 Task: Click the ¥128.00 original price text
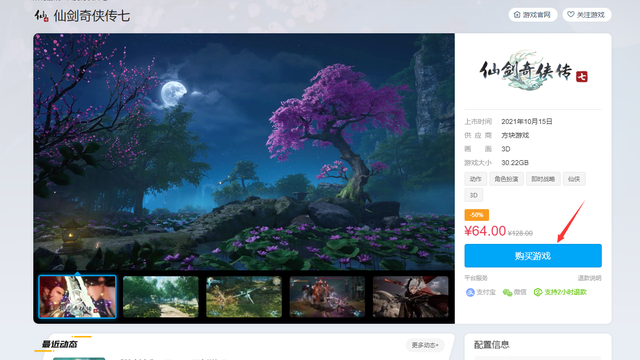click(520, 233)
